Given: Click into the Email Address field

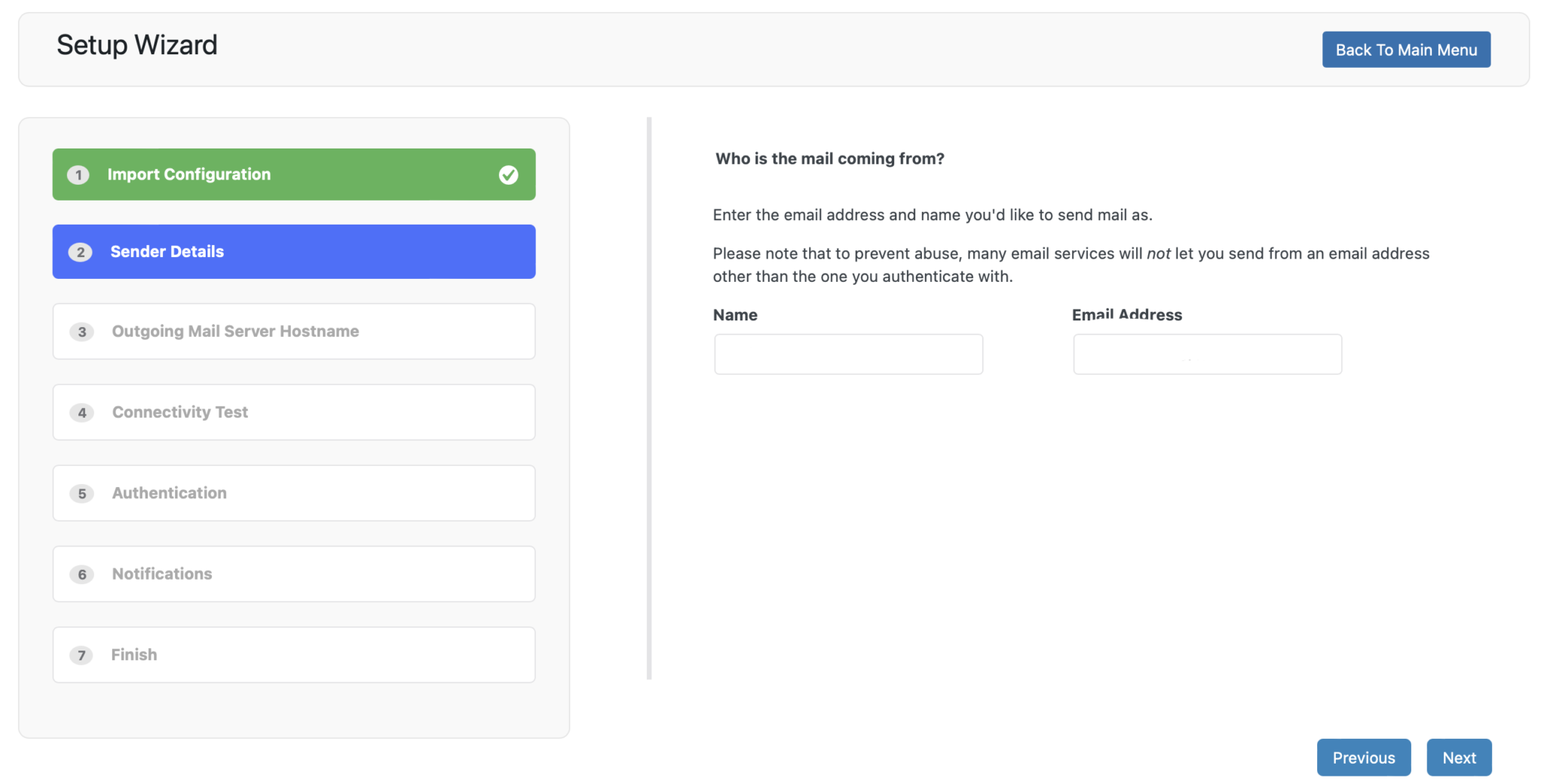Looking at the screenshot, I should [x=1207, y=354].
